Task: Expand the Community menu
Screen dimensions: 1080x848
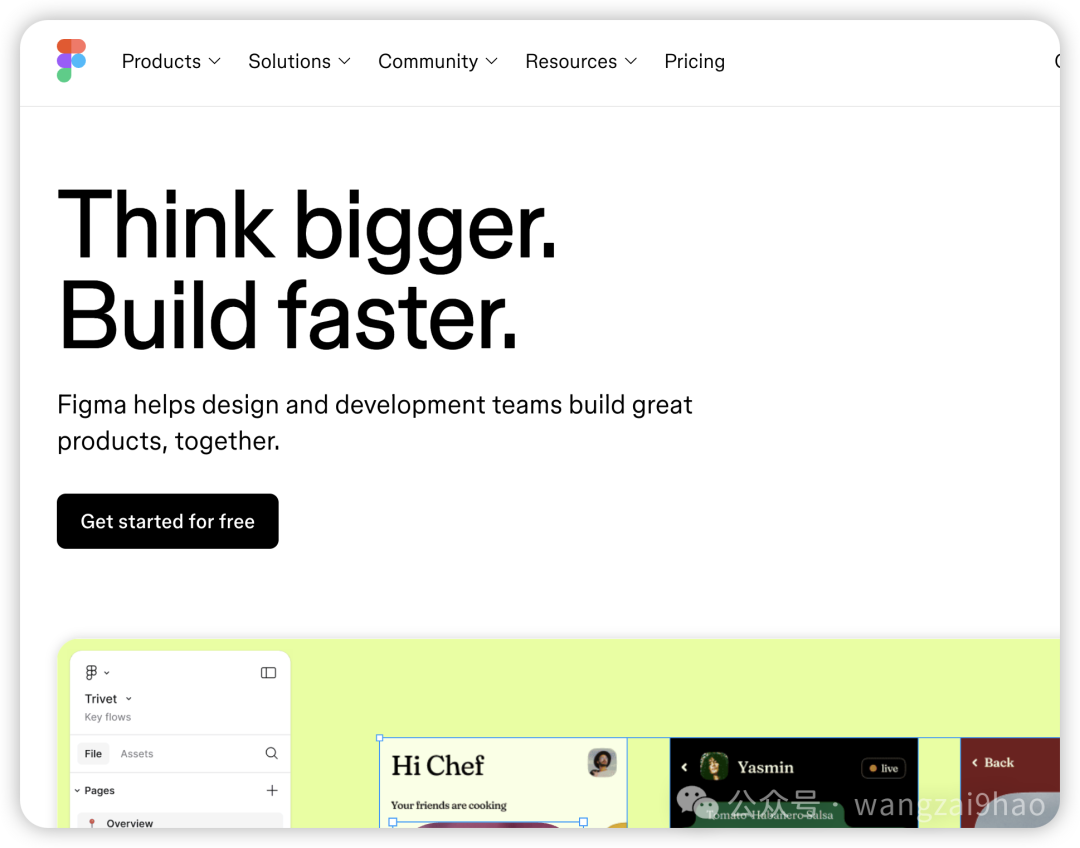Action: click(437, 61)
